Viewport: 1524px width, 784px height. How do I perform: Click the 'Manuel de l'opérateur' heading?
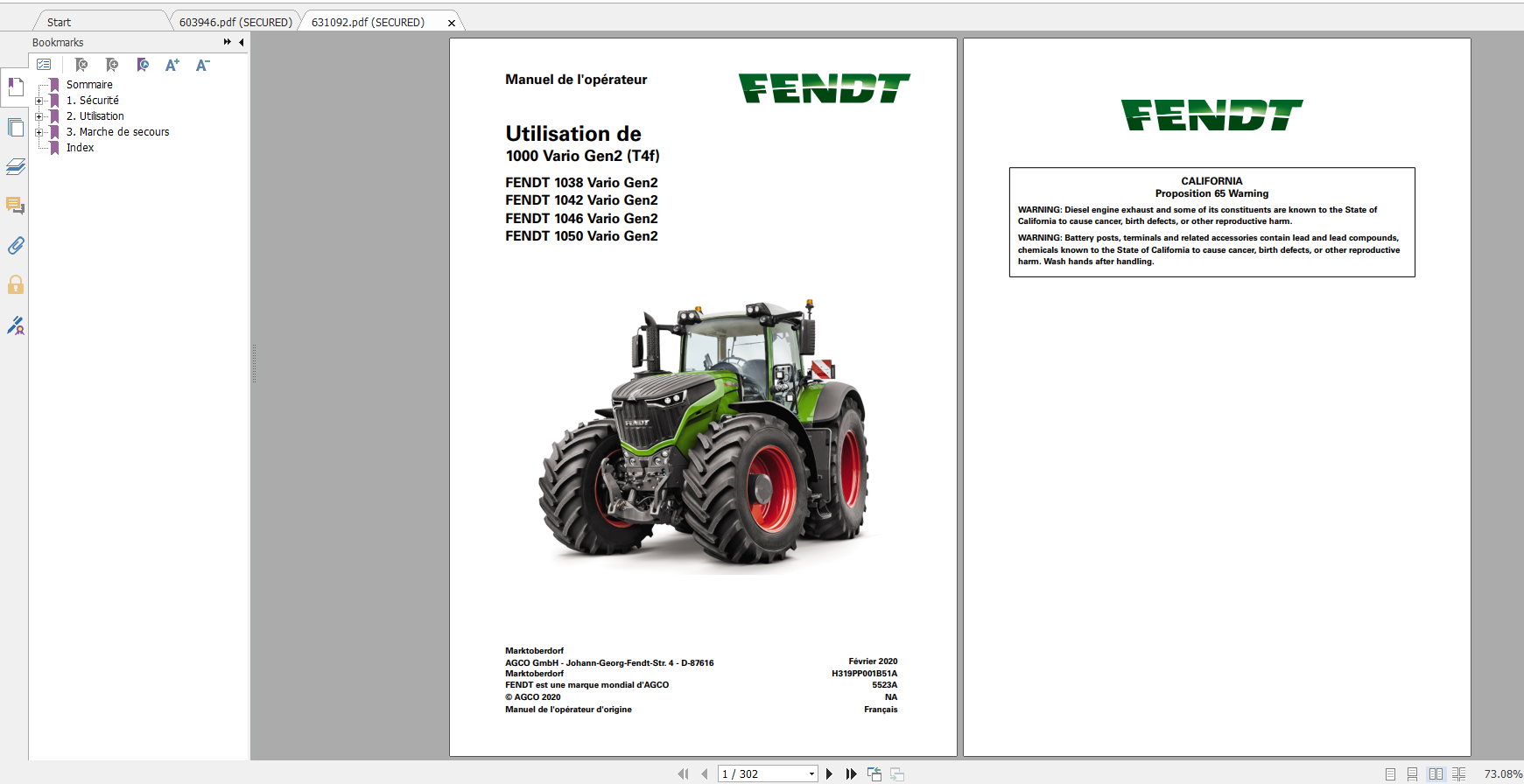tap(576, 80)
